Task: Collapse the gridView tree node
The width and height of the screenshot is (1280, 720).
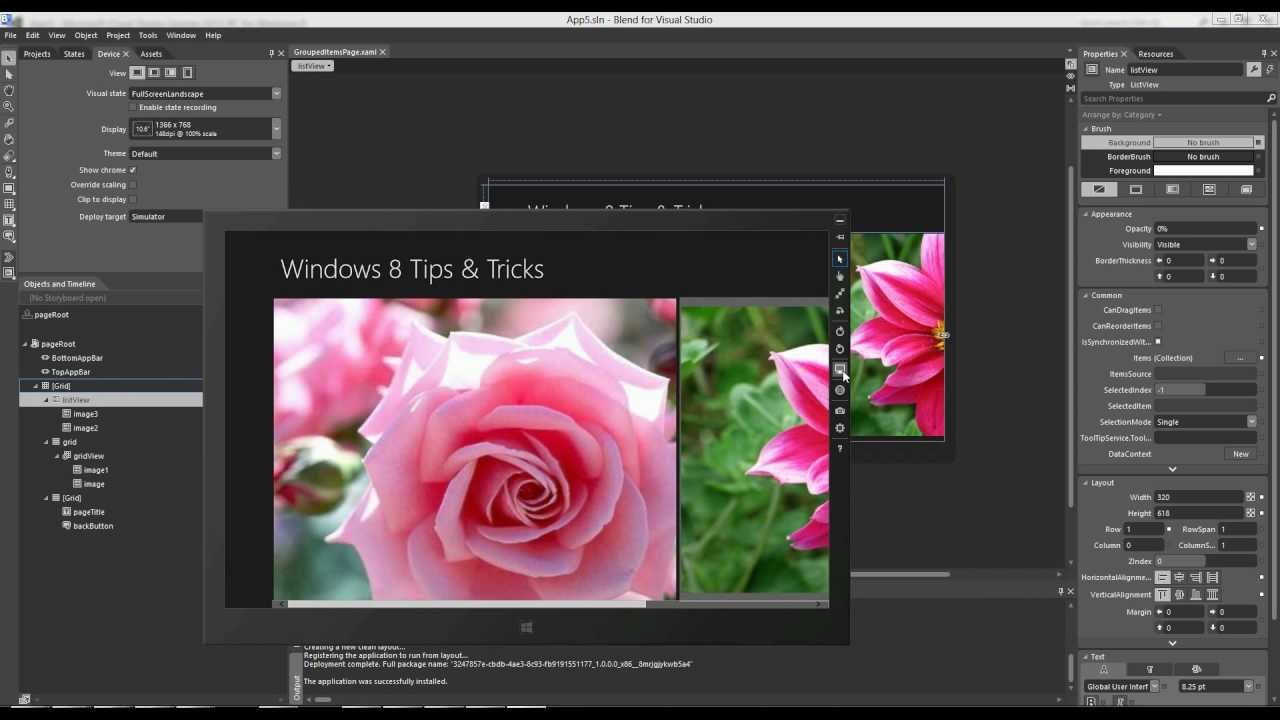Action: (x=57, y=456)
